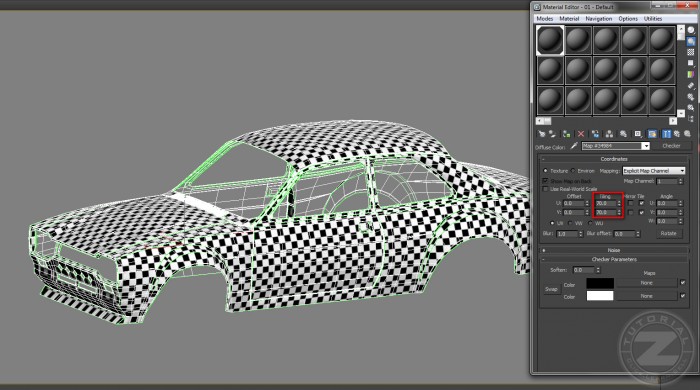Viewport: 700px width, 390px height.
Task: Click the Sample UV Tiling icon
Action: point(691,63)
